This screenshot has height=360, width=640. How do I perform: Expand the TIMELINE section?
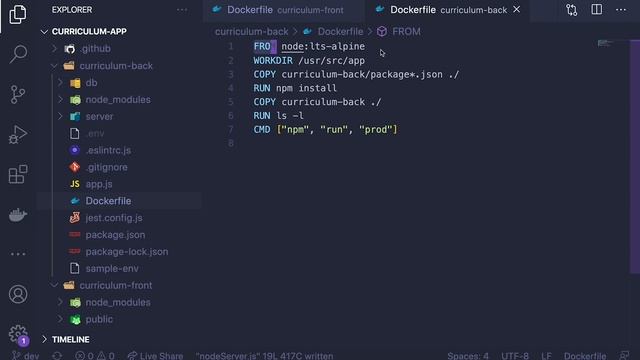70,340
